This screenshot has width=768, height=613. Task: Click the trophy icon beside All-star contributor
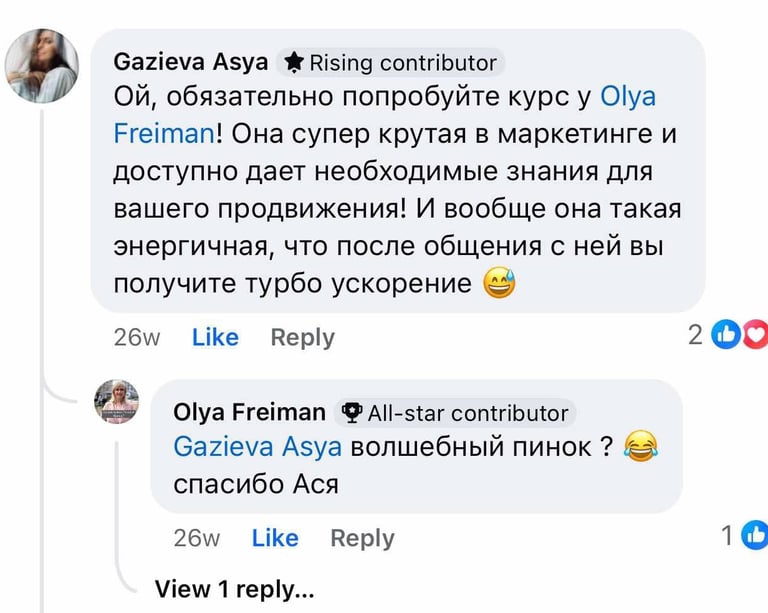[351, 413]
